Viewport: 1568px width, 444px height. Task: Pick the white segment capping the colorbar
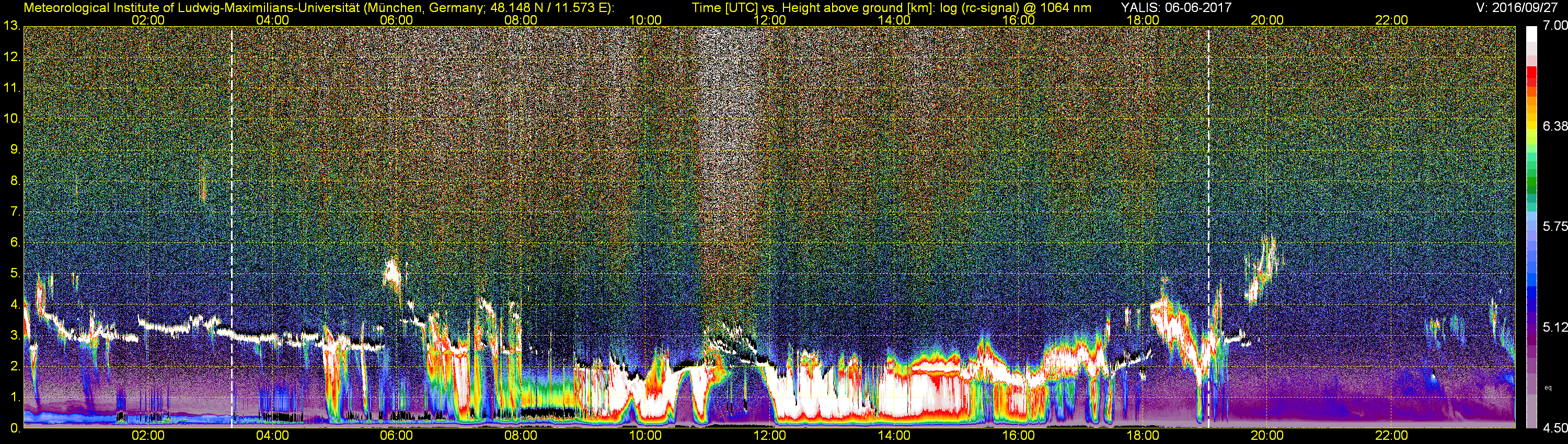click(x=1532, y=34)
